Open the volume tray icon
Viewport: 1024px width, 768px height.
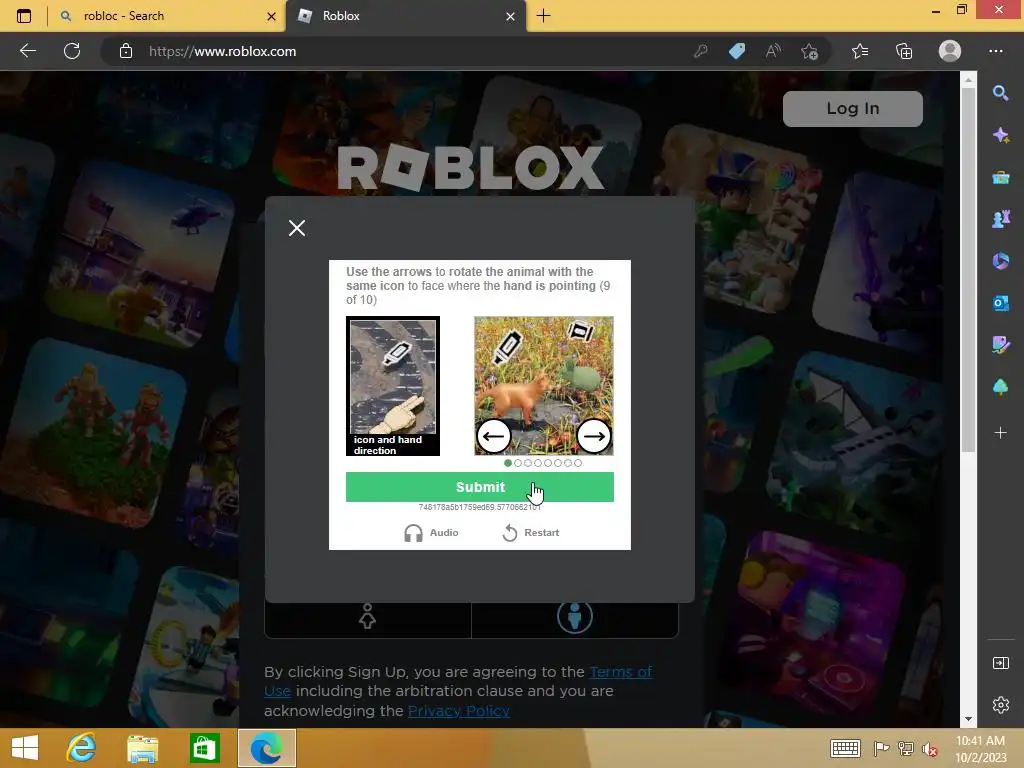click(929, 749)
